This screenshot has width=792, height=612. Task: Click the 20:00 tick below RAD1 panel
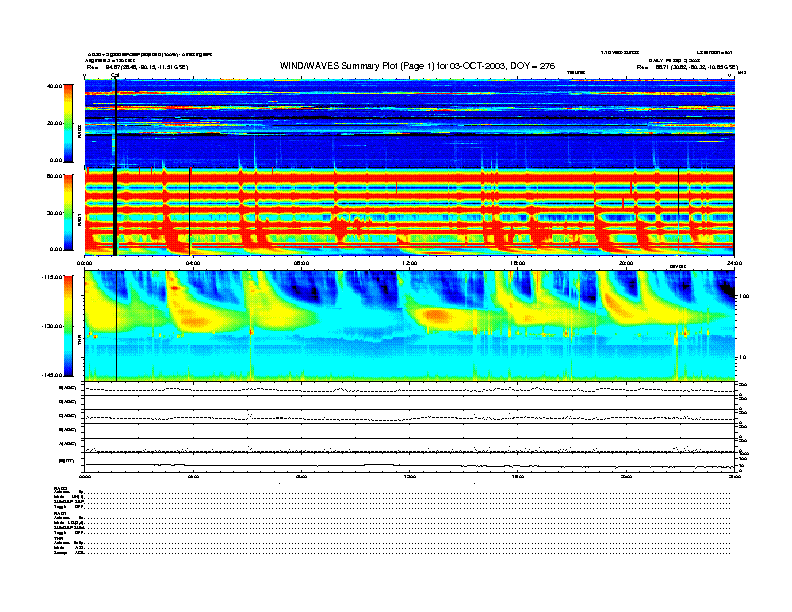coord(626,263)
